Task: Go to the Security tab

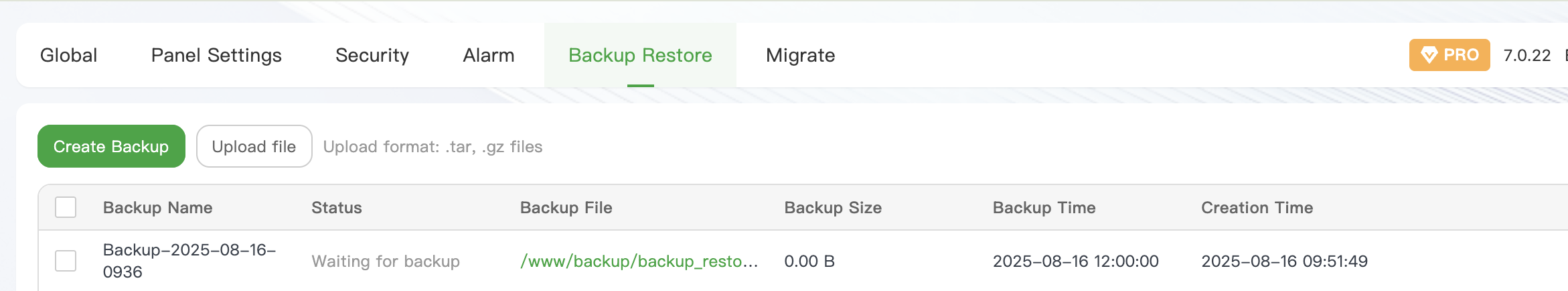Action: 372,55
